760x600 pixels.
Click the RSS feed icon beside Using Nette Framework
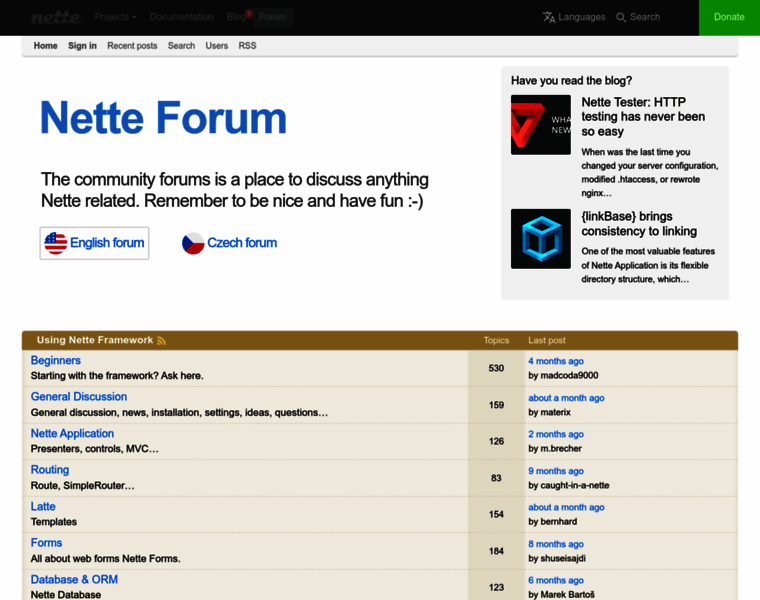tap(161, 341)
